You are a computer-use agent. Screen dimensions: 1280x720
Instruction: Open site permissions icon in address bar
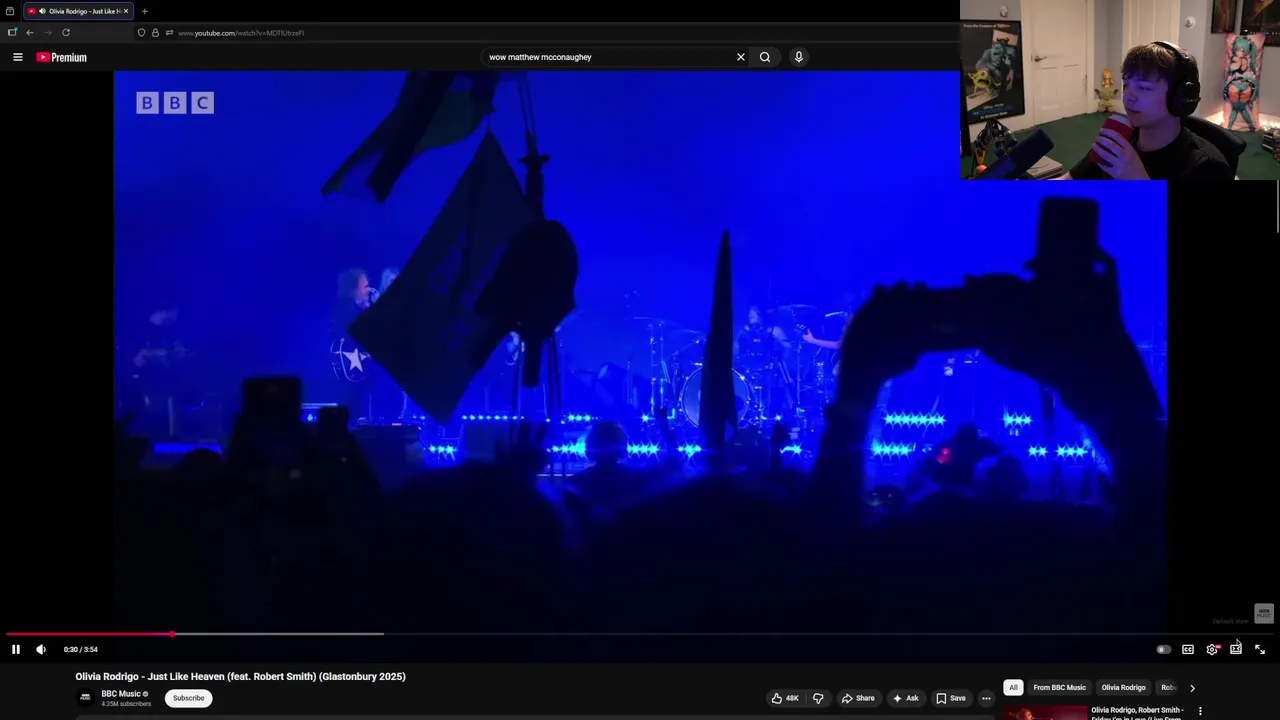169,33
